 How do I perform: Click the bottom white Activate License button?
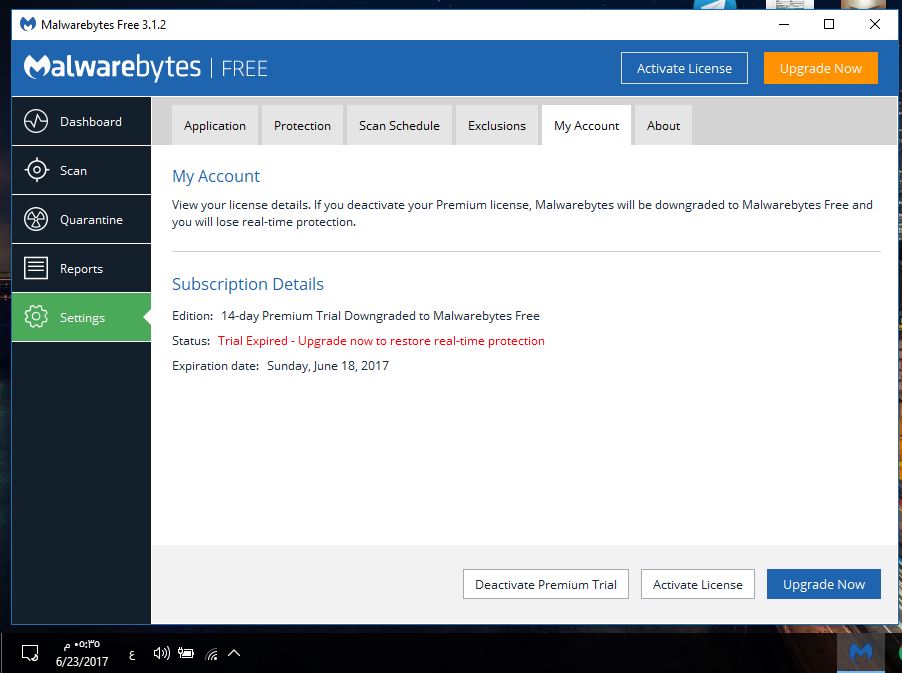click(x=698, y=584)
